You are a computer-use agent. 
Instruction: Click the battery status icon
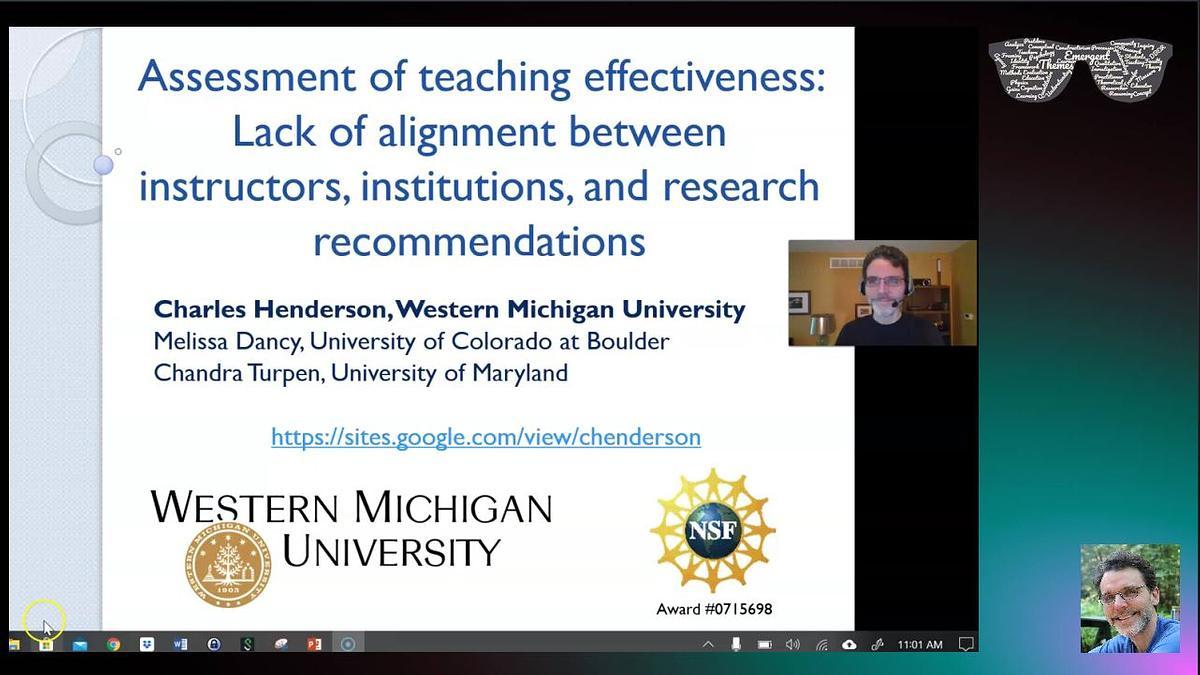[x=764, y=645]
